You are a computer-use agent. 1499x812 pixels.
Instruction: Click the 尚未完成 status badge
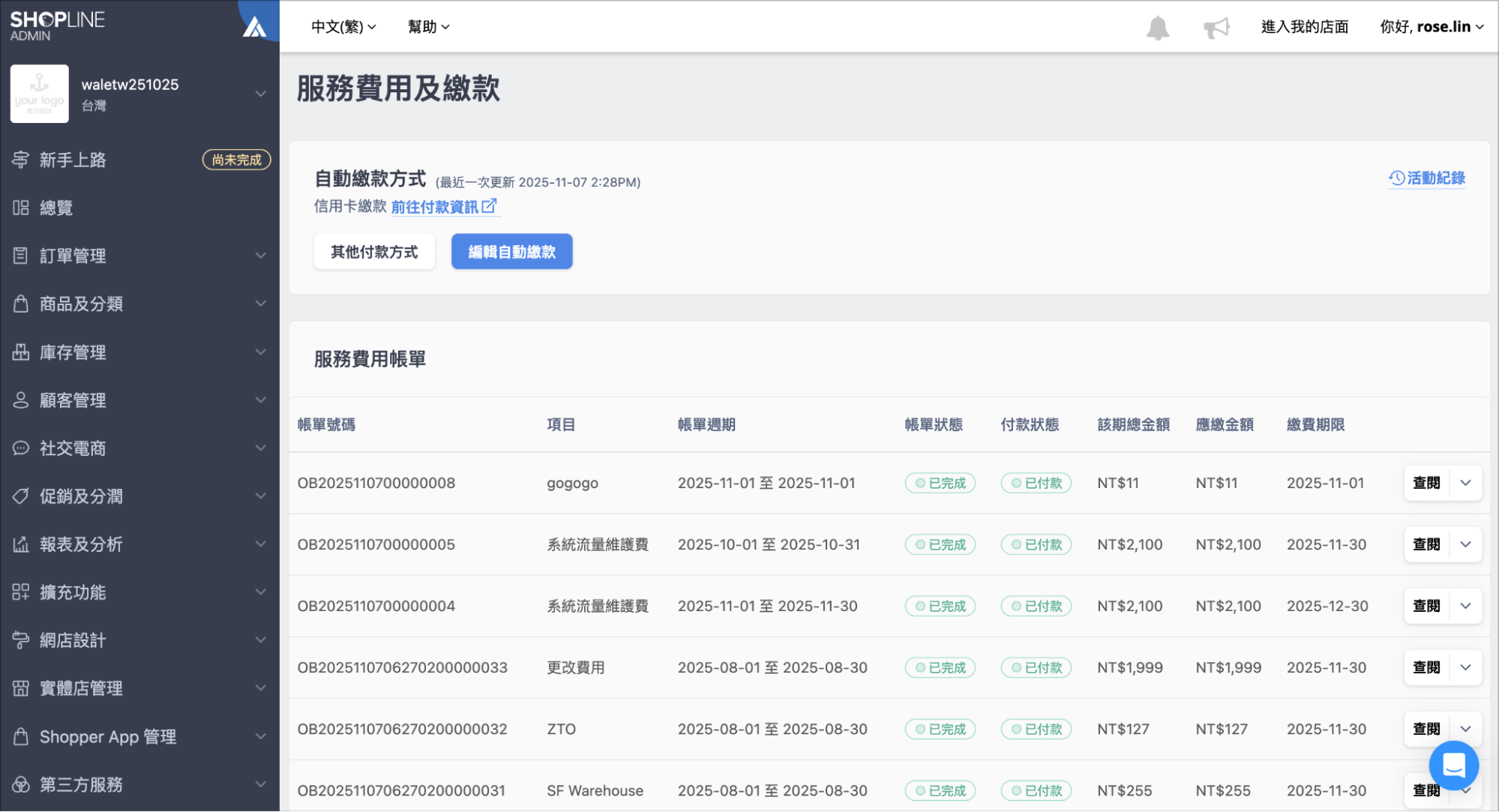click(x=236, y=160)
